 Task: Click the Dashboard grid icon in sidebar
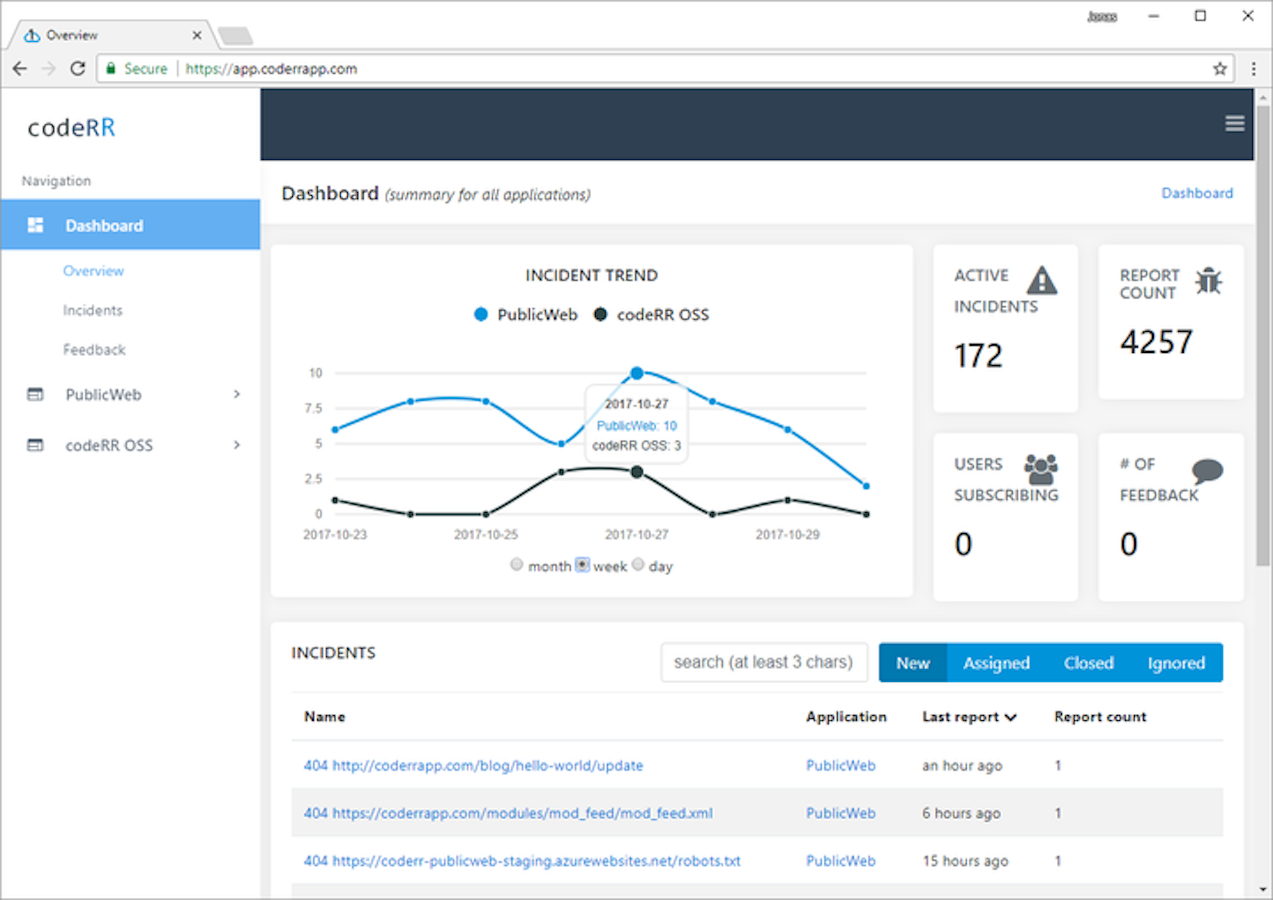pos(35,225)
